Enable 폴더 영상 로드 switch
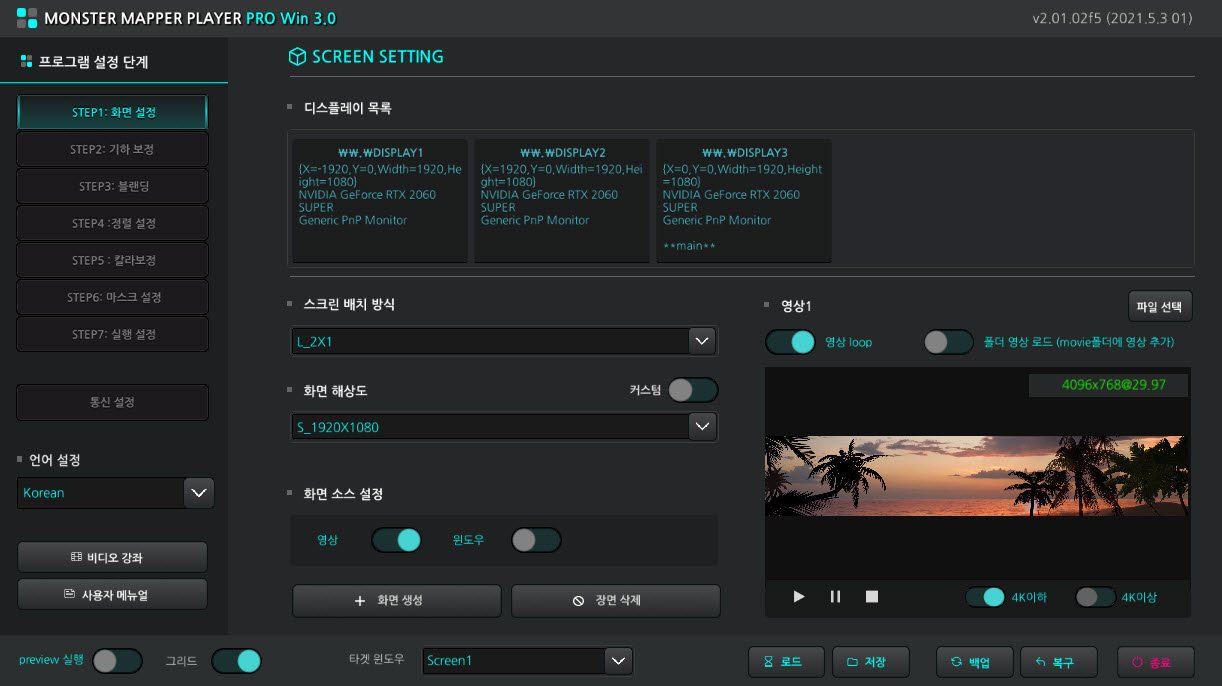 (949, 342)
